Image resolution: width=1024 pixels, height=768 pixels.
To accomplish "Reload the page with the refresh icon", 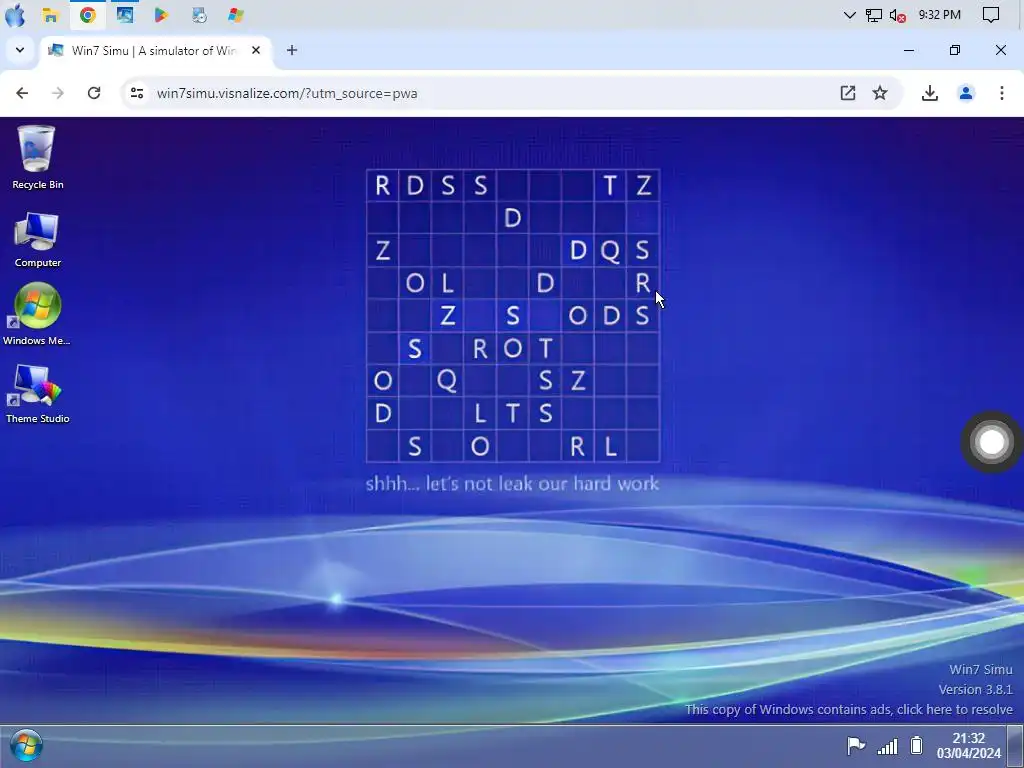I will (94, 93).
